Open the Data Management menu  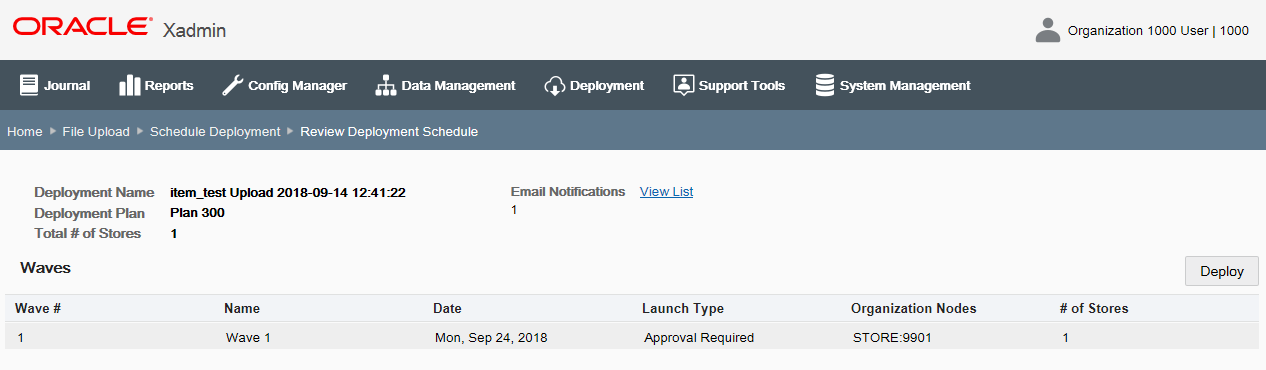[445, 85]
